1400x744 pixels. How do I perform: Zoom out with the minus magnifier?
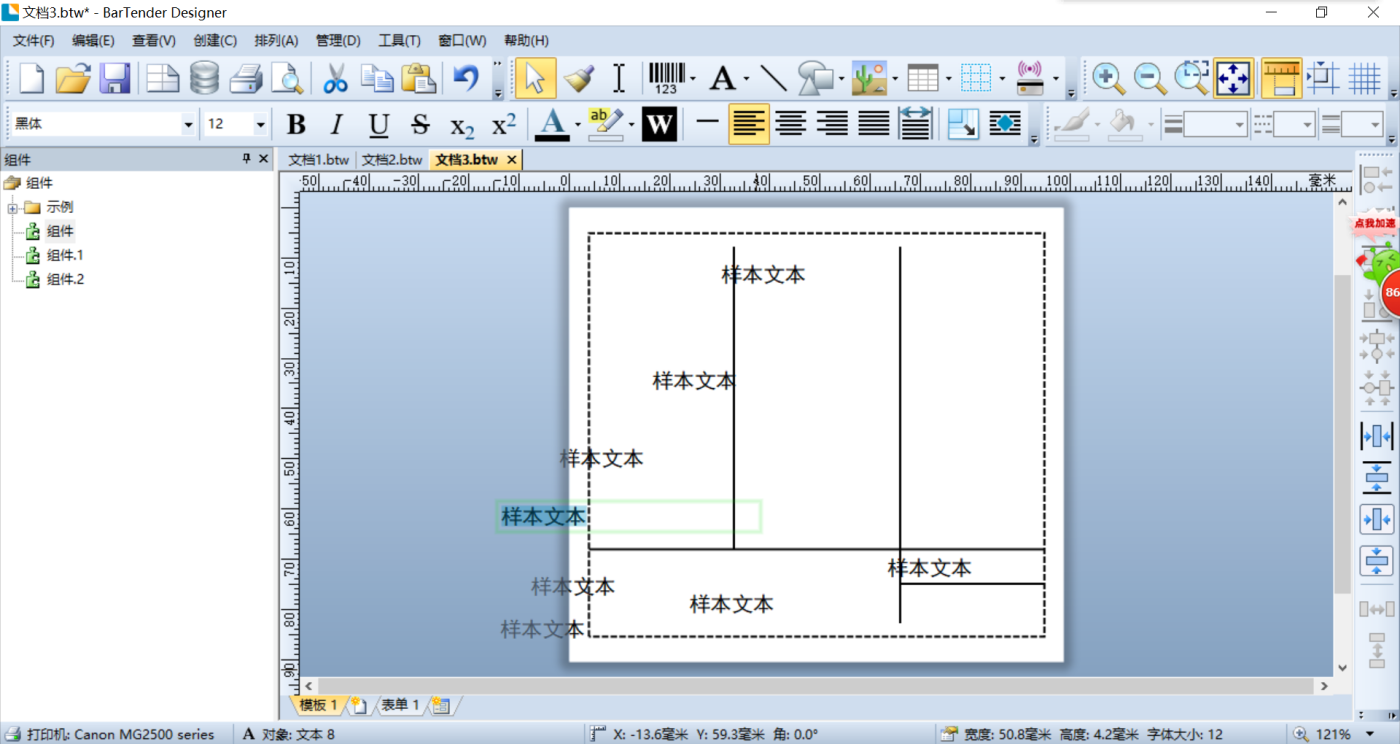pyautogui.click(x=1149, y=78)
